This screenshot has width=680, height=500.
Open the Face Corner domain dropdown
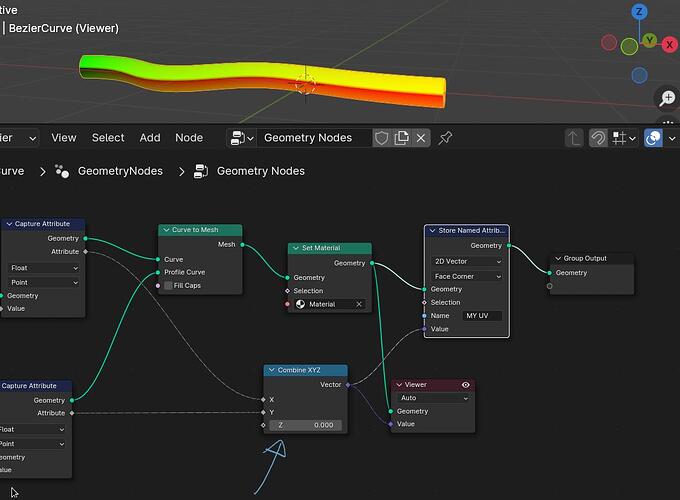coord(467,276)
